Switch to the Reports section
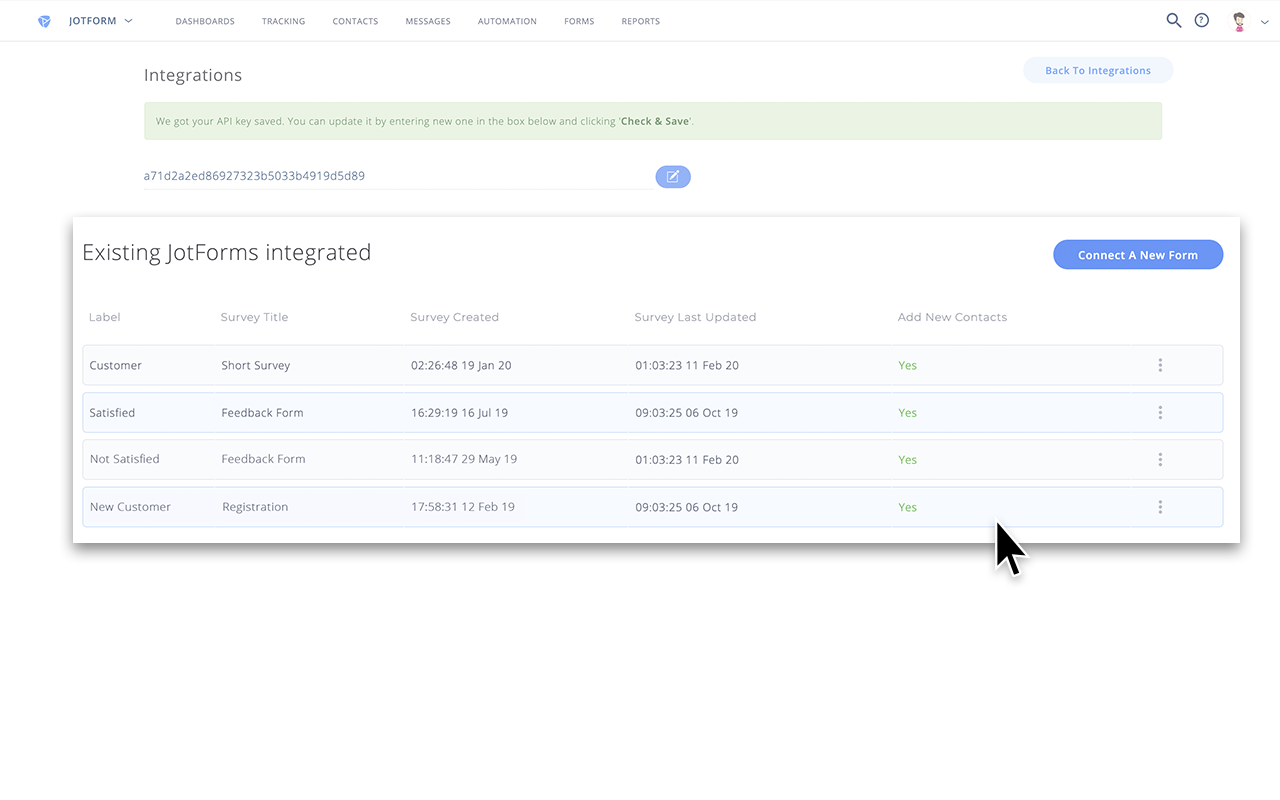 pyautogui.click(x=640, y=20)
